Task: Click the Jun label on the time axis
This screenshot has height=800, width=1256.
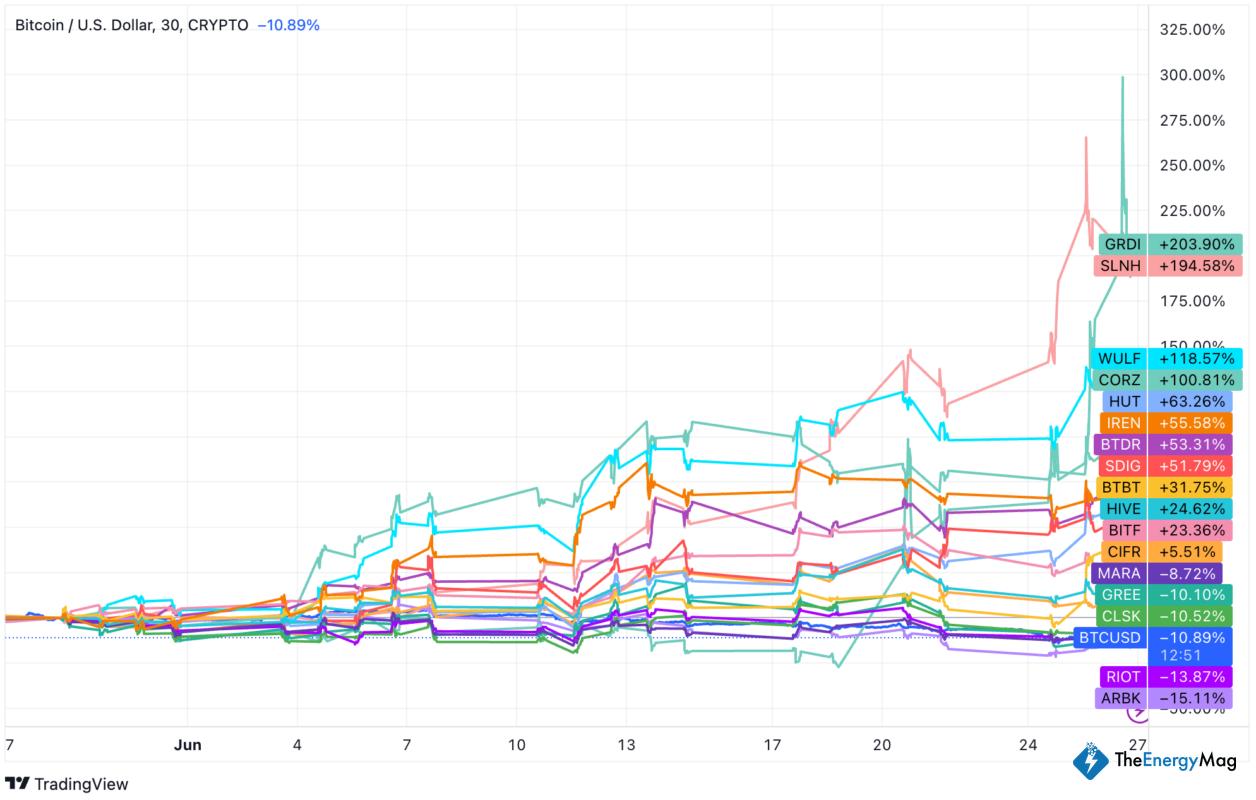Action: click(188, 745)
